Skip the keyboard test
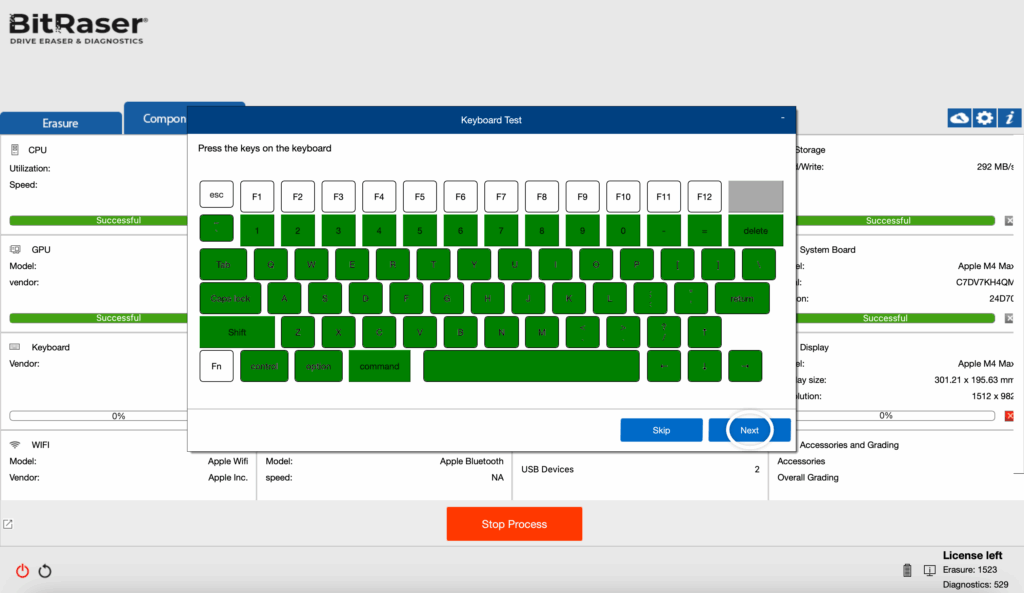The width and height of the screenshot is (1024, 593). (x=661, y=430)
